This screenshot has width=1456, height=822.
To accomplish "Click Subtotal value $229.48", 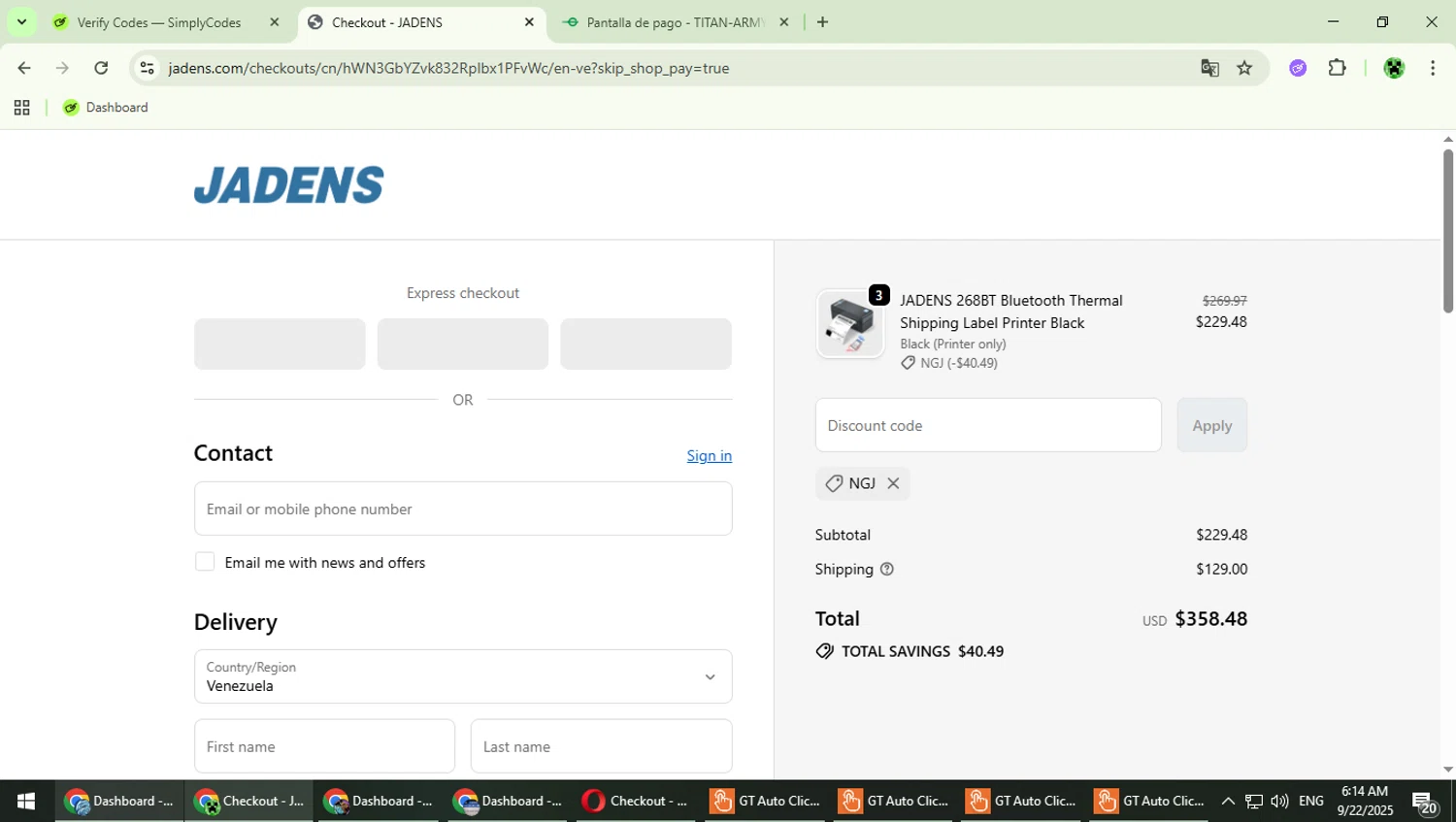I will 1221,535.
